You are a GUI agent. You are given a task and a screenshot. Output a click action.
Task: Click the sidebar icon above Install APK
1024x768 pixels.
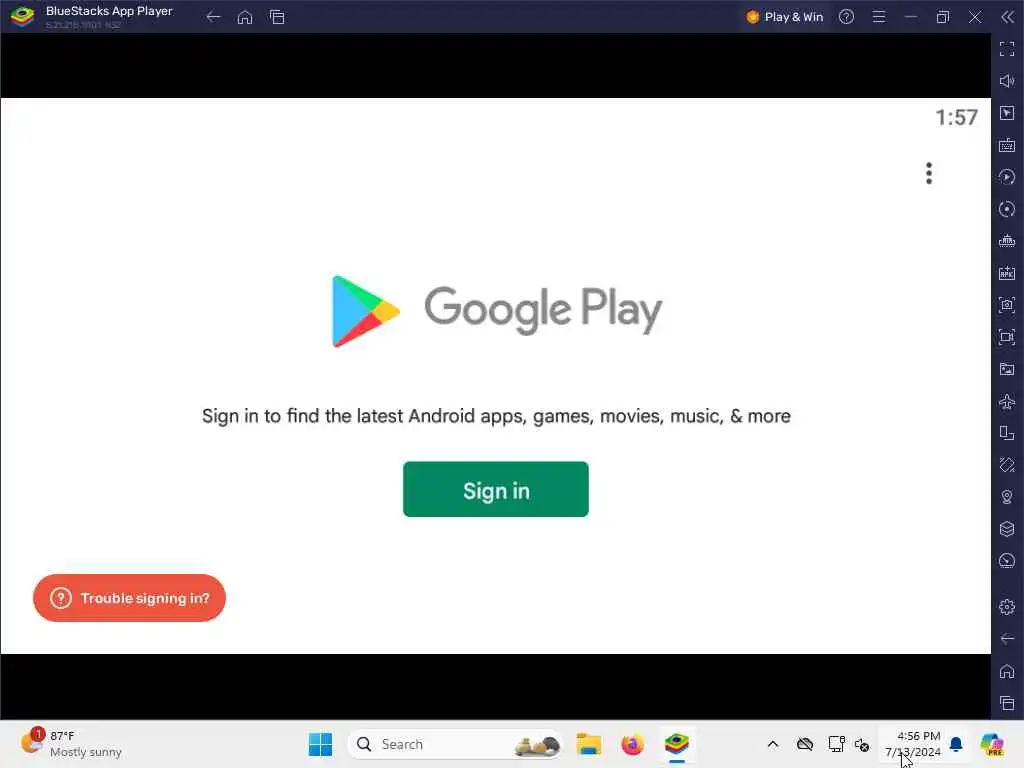[x=1007, y=241]
